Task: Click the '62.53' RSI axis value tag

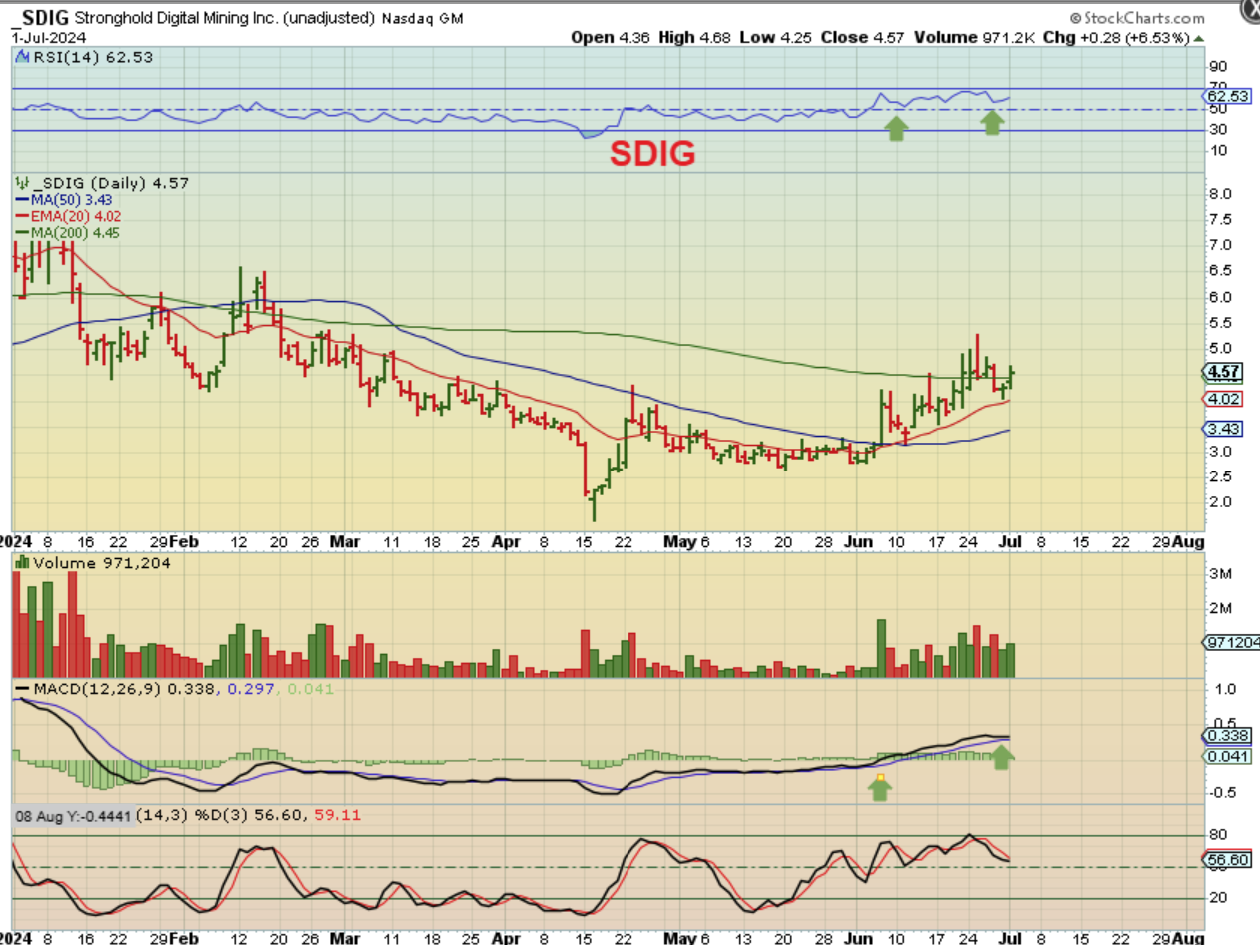Action: point(1229,96)
